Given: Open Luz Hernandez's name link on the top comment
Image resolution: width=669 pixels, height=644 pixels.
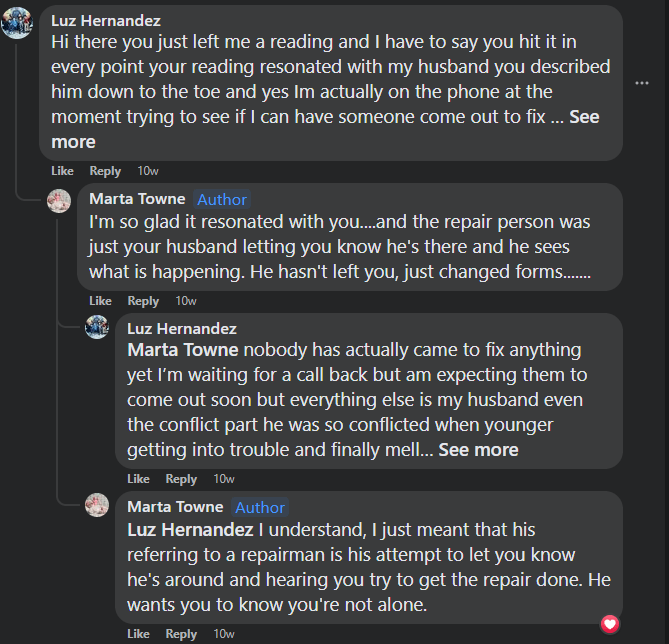Looking at the screenshot, I should coord(106,20).
